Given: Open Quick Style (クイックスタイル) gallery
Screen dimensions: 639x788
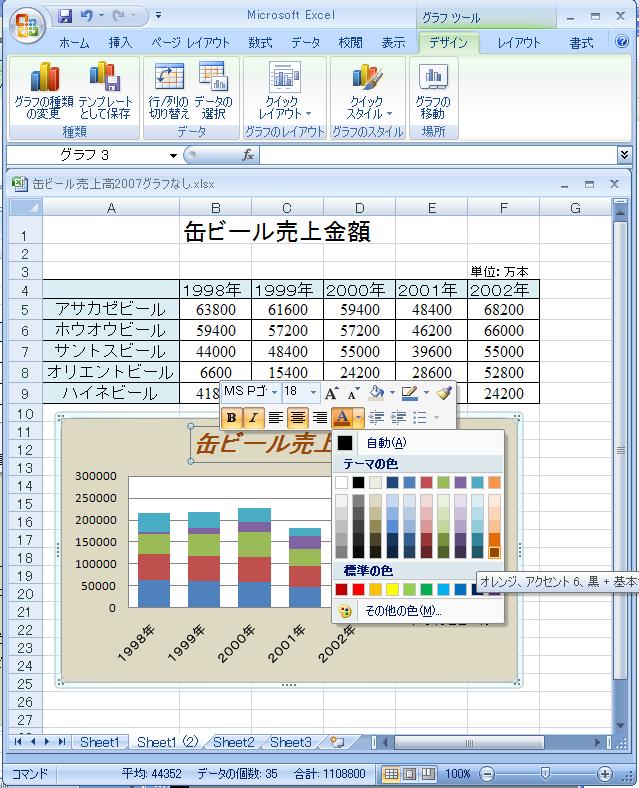Looking at the screenshot, I should 368,91.
